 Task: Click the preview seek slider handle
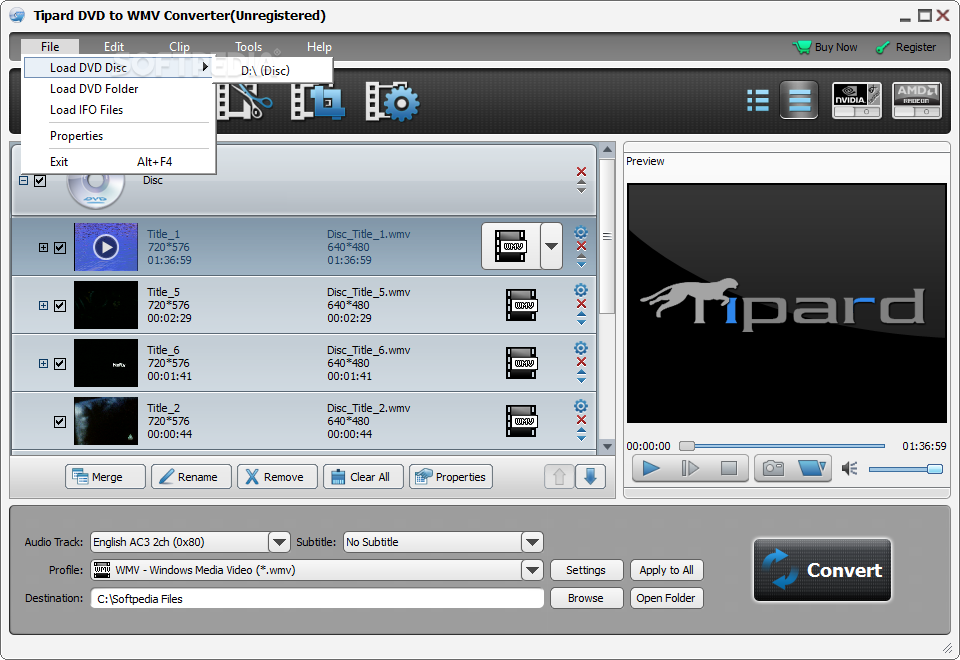pos(687,446)
